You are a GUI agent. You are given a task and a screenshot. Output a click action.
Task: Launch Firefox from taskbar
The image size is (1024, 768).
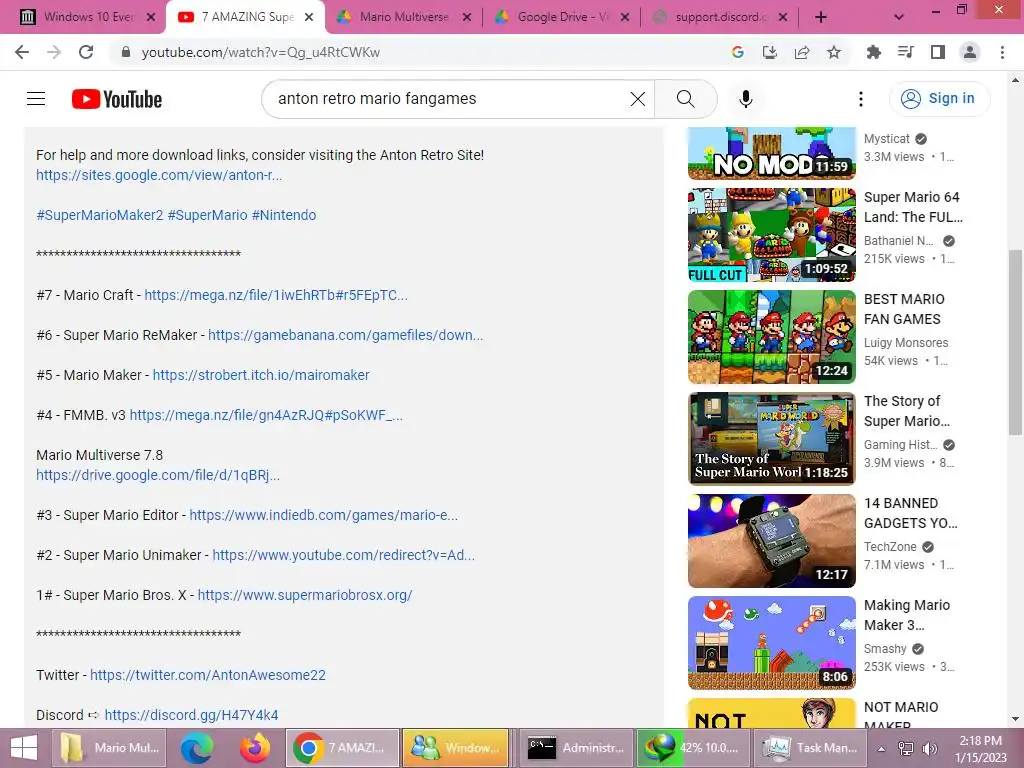click(255, 748)
